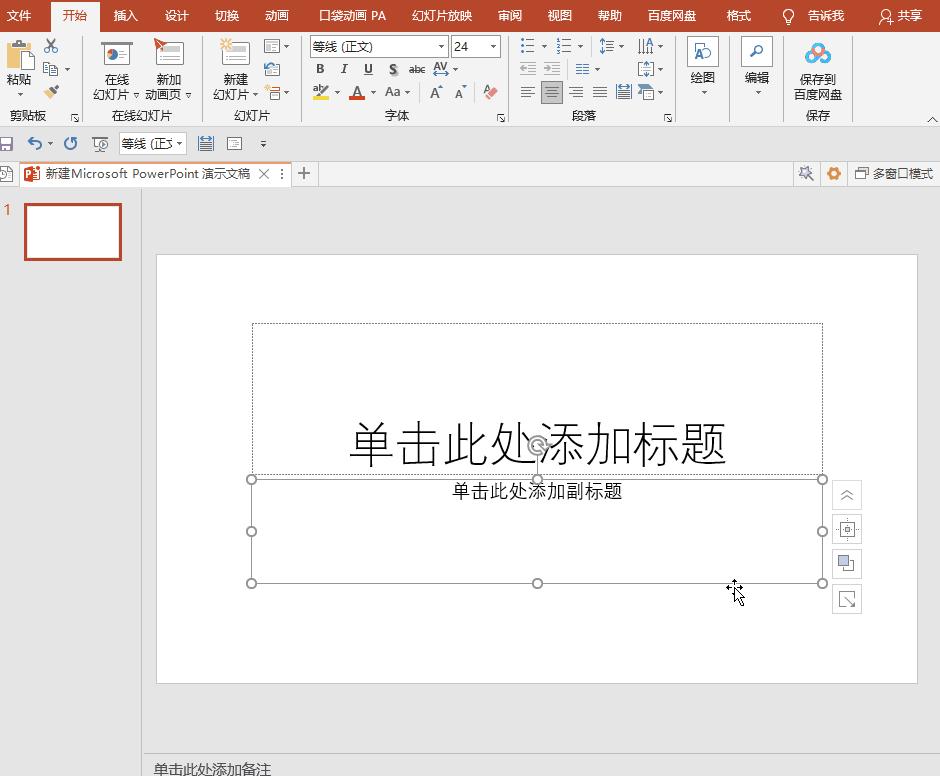This screenshot has height=776, width=940.
Task: Apply red font color swatch
Action: click(357, 92)
